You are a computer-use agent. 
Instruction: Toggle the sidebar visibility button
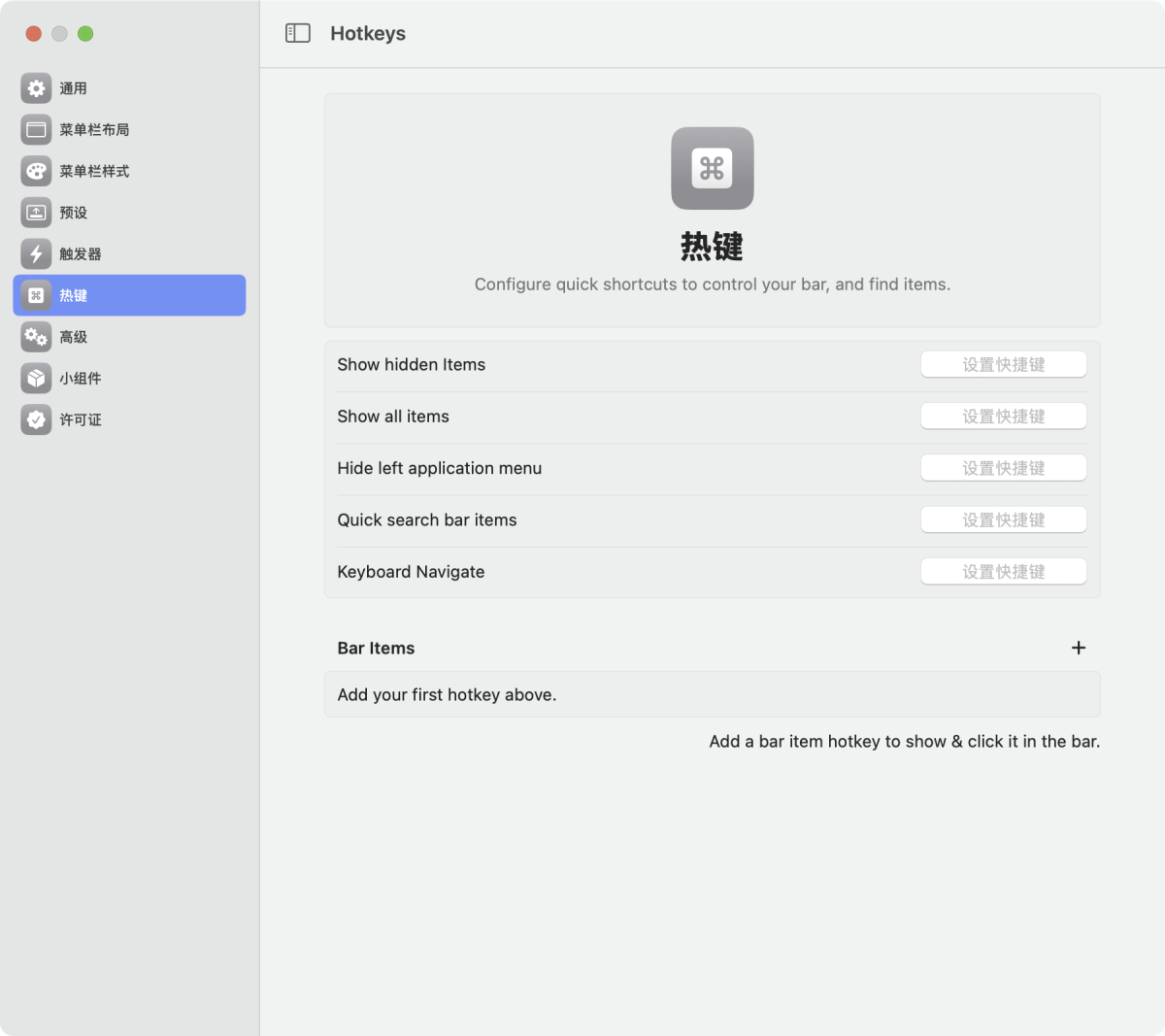tap(298, 34)
